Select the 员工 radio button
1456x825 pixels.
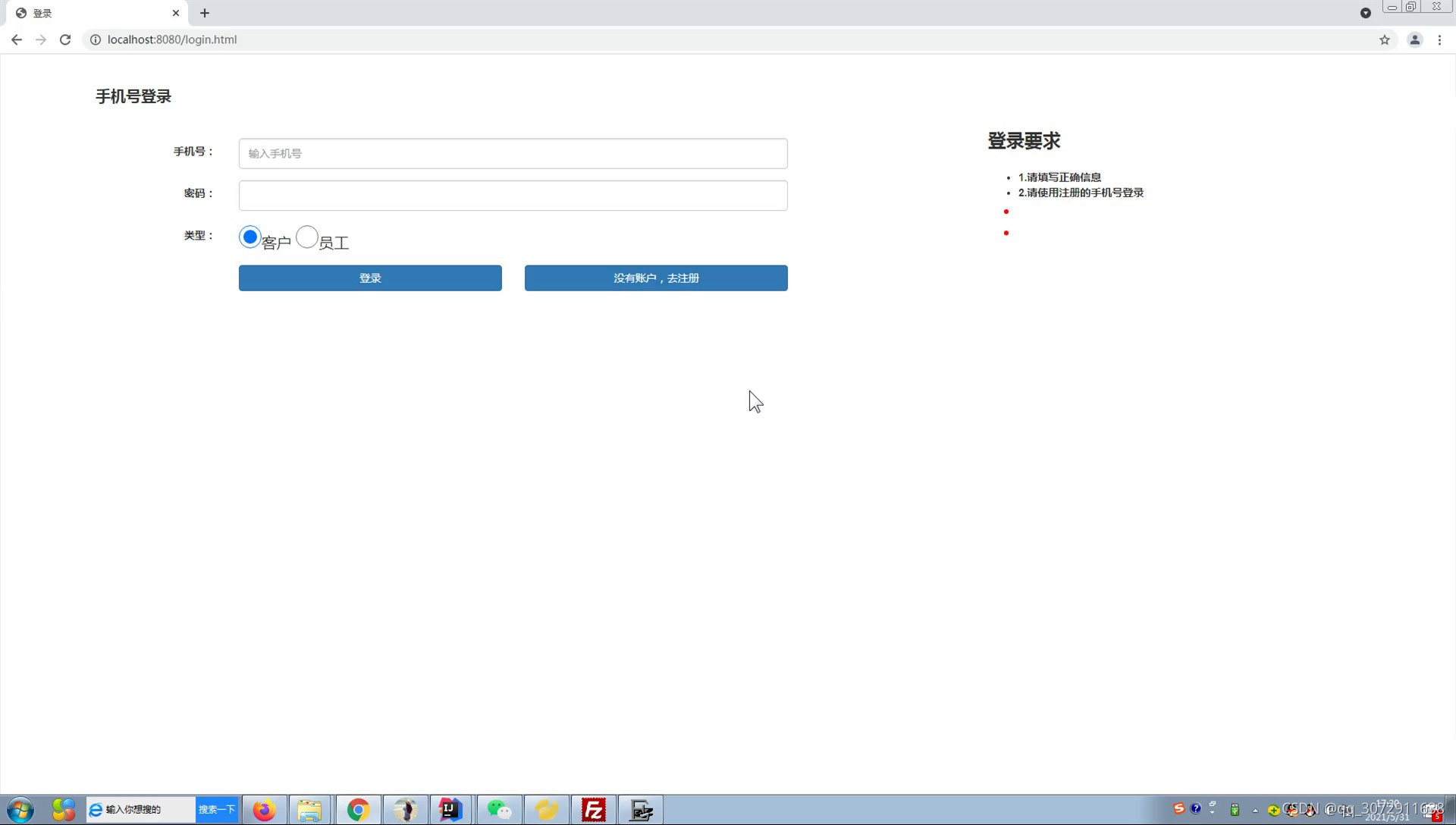(x=306, y=237)
